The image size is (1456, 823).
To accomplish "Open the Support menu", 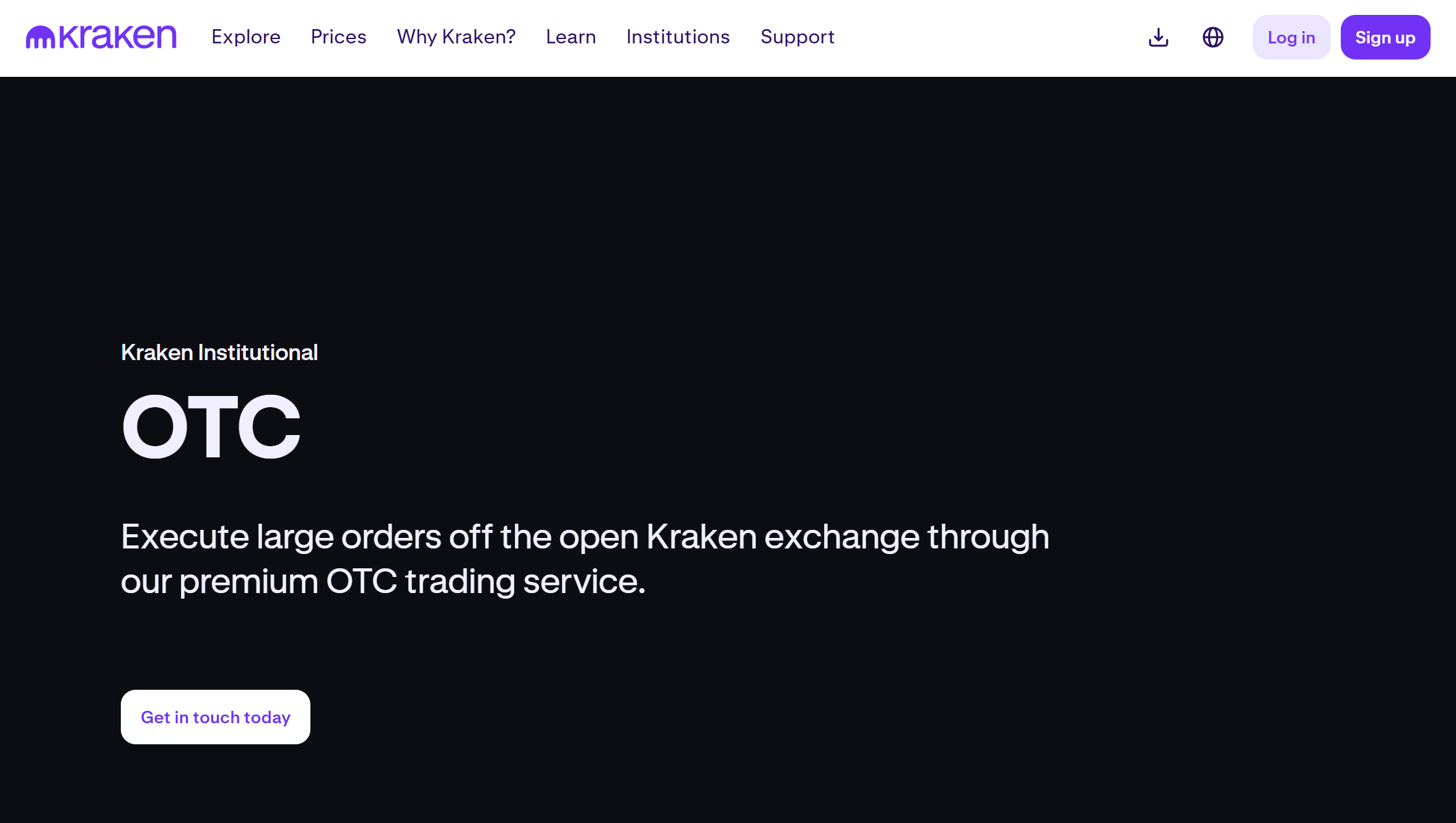I will click(x=797, y=37).
